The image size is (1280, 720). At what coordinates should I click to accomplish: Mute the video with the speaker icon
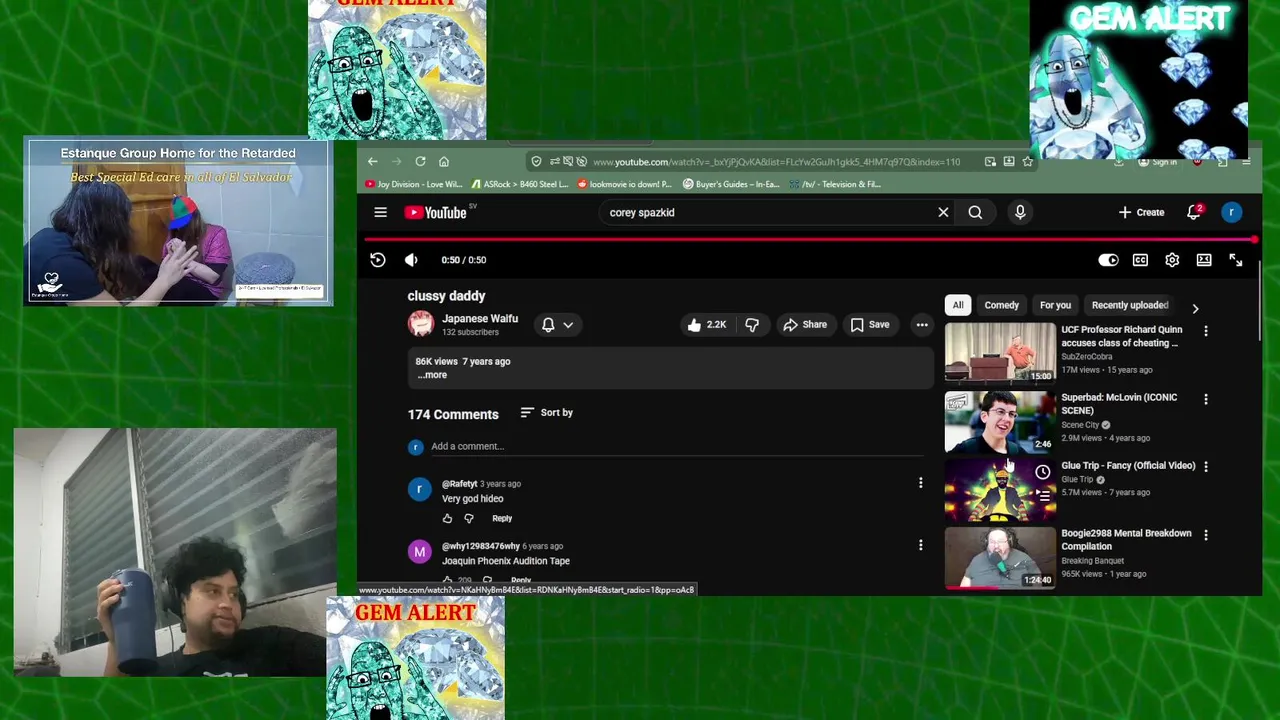coord(411,260)
